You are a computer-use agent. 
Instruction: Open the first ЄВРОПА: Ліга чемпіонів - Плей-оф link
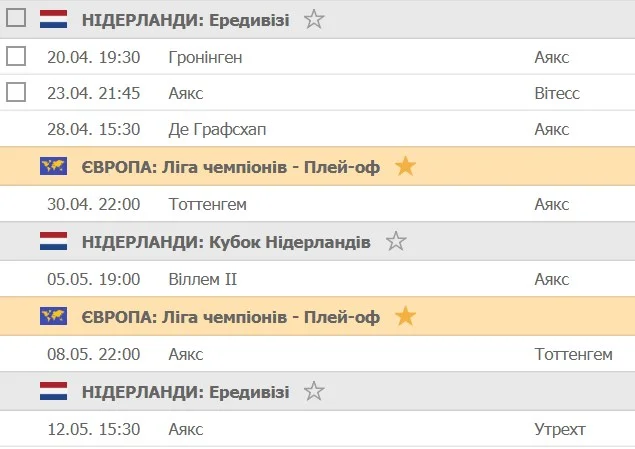pyautogui.click(x=231, y=167)
